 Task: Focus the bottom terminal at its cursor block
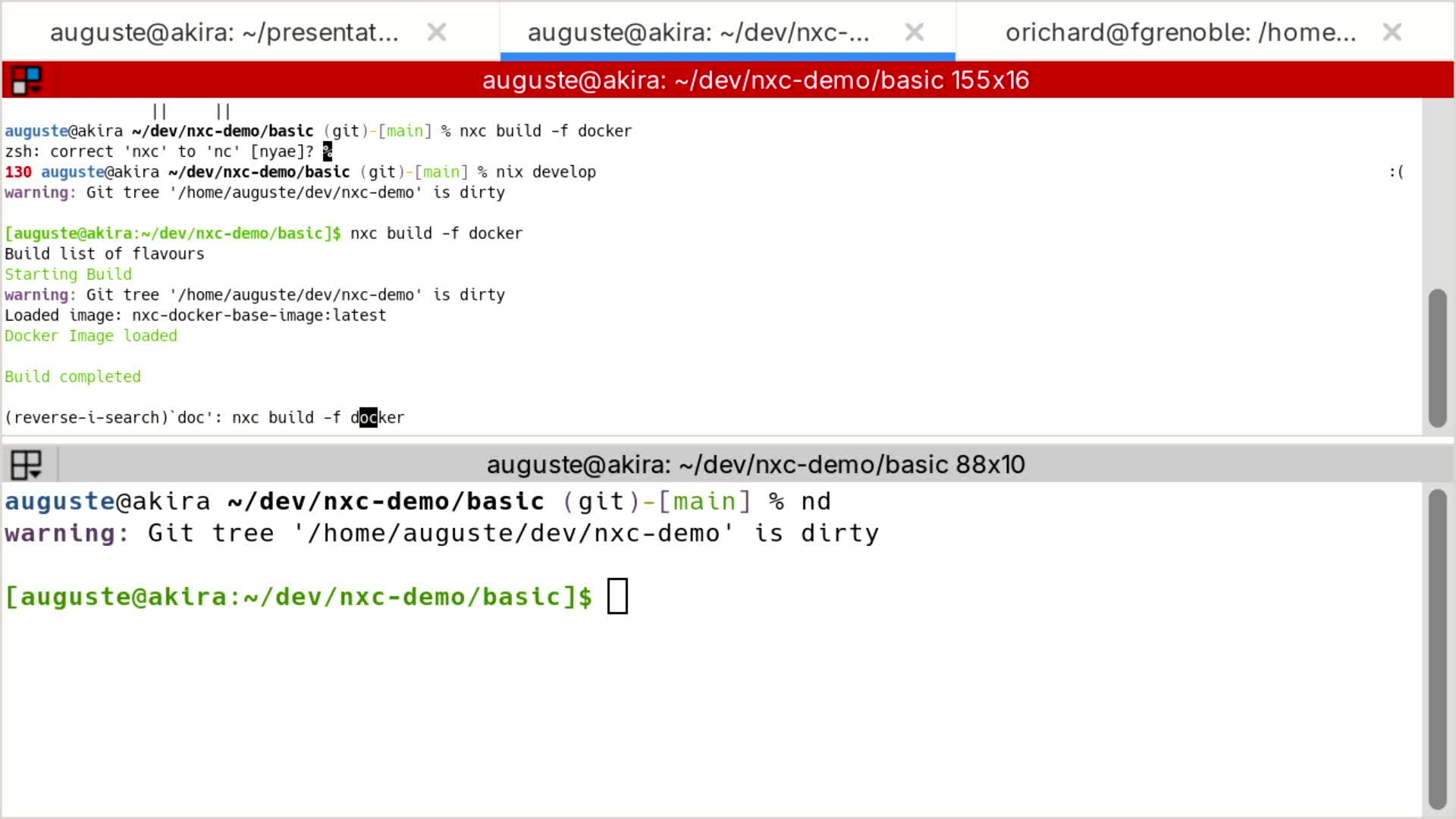(x=617, y=596)
